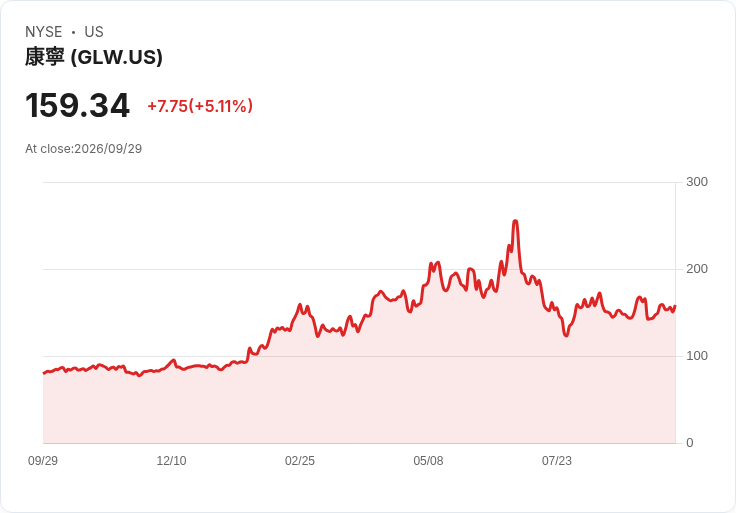Click the 05/08 date axis label

[x=428, y=461]
